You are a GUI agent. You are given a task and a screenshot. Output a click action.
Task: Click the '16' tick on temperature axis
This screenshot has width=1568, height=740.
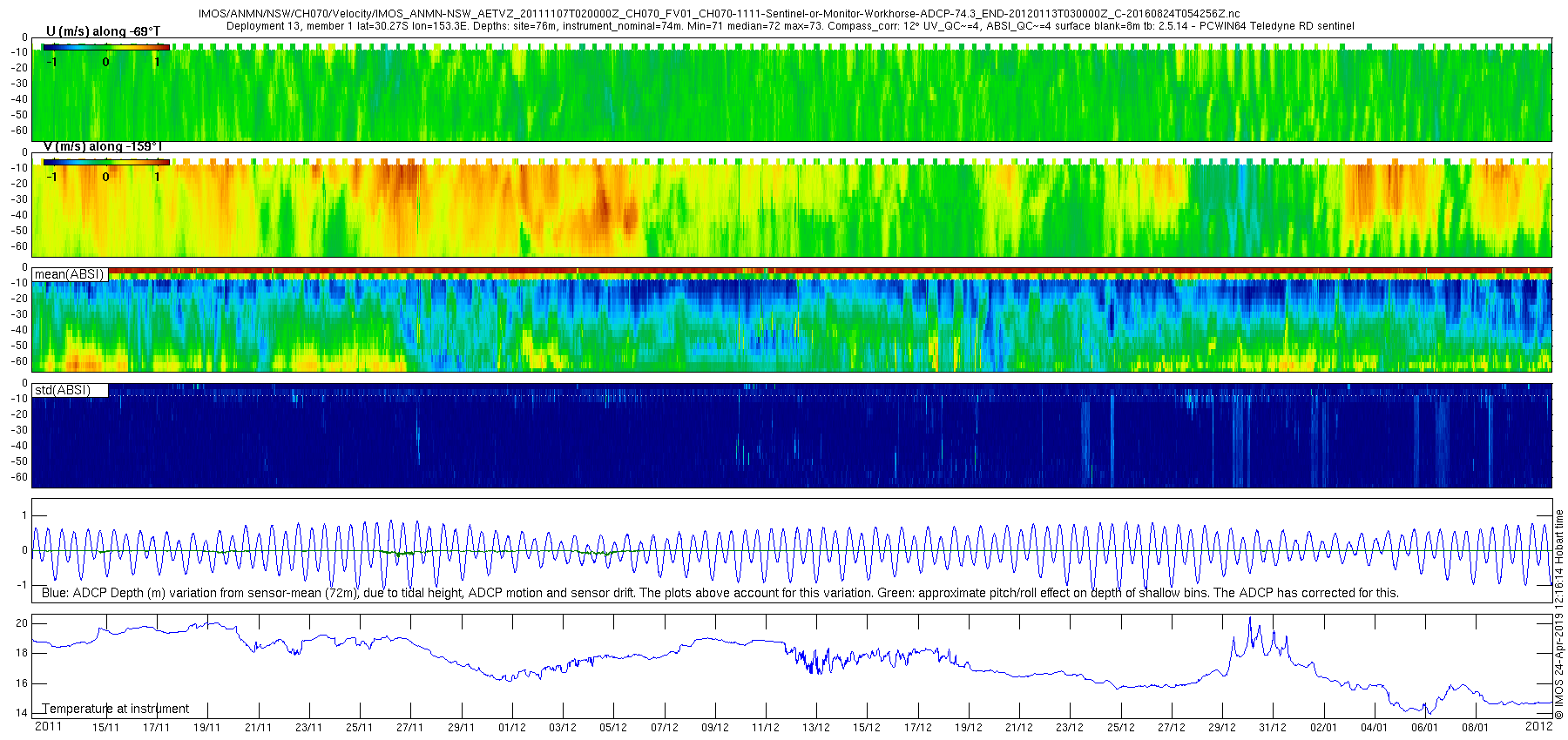pyautogui.click(x=22, y=683)
